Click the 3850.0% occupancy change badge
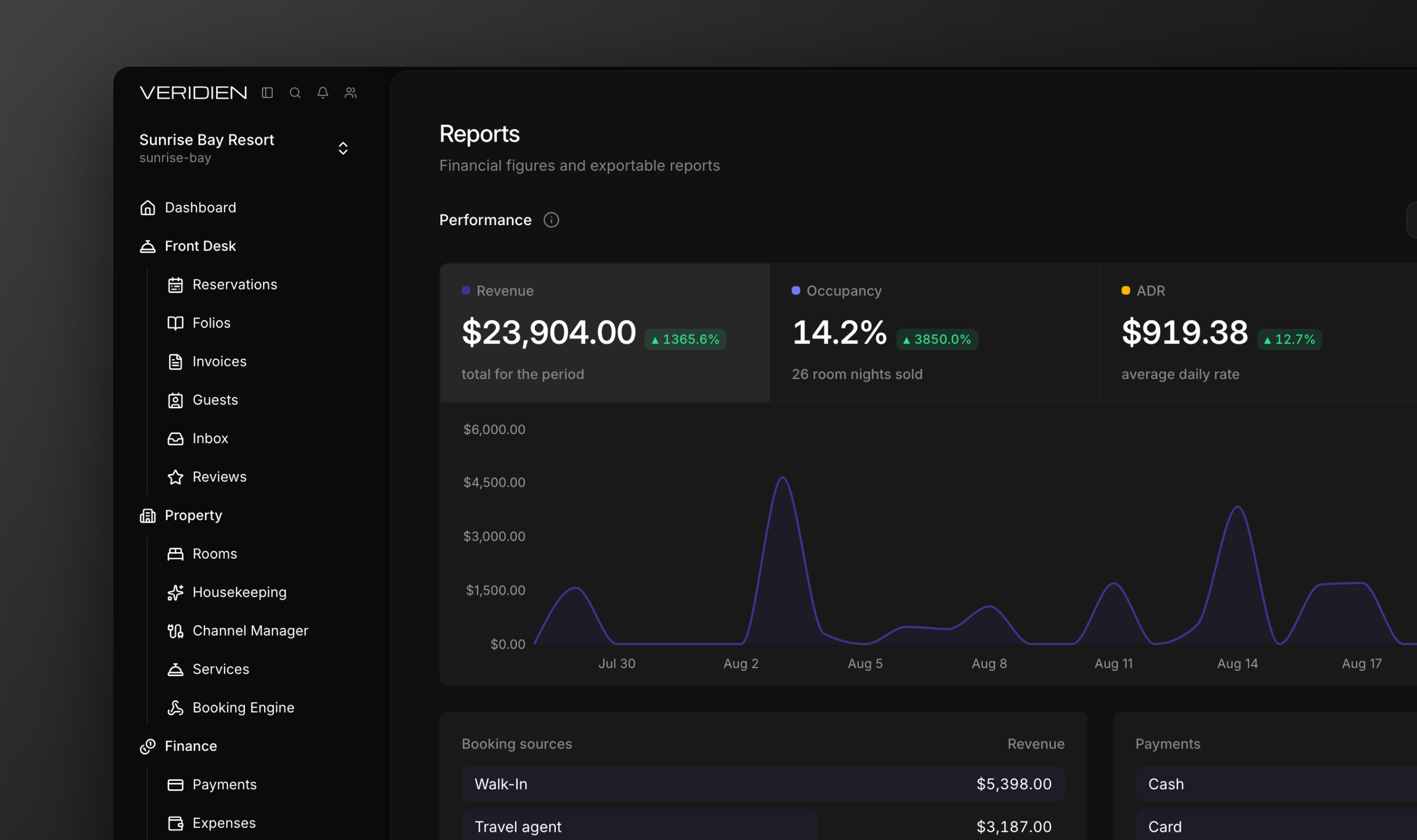1417x840 pixels. click(x=937, y=340)
